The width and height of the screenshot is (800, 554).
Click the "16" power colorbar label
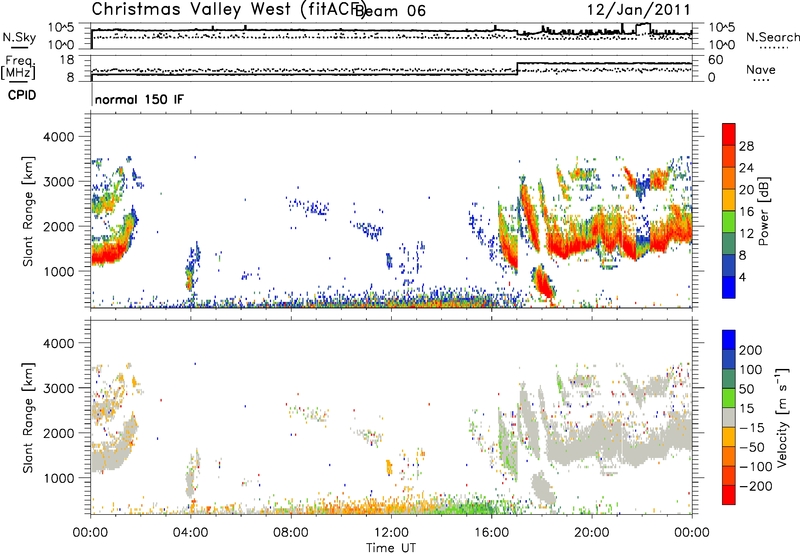click(746, 212)
